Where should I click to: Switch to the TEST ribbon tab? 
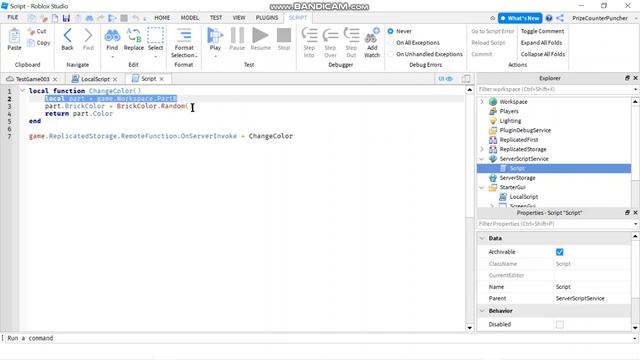[x=216, y=18]
